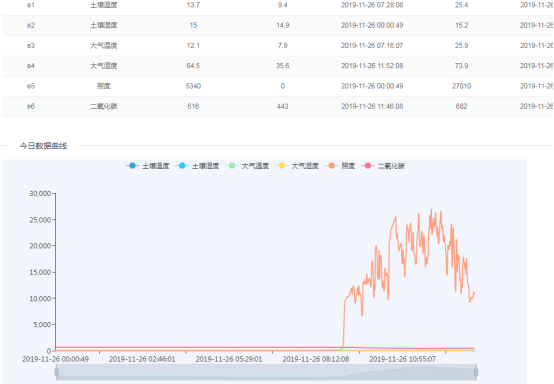Click 大气湿度 name in the e4 table row
Viewport: 554px width, 384px height.
click(x=104, y=66)
